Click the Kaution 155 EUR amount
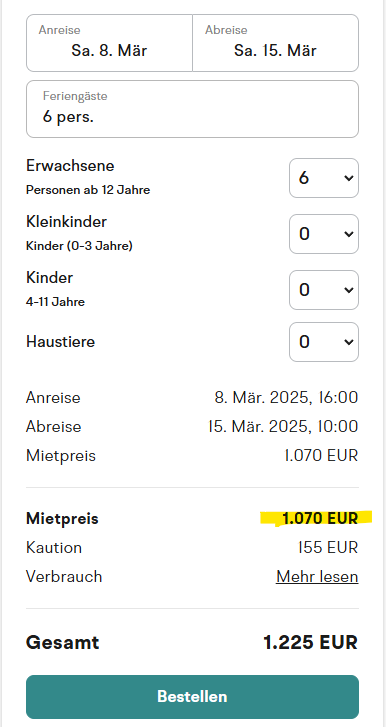This screenshot has height=727, width=386. pos(328,548)
